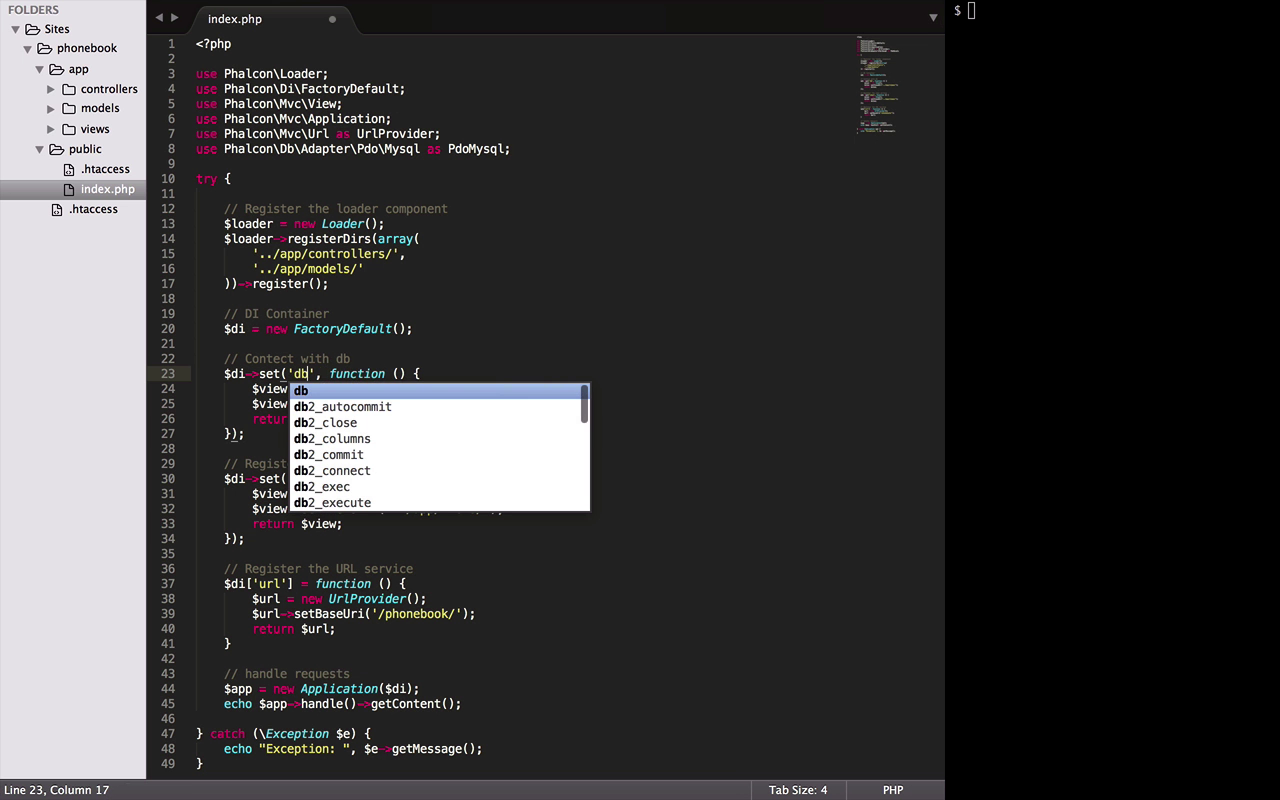Click the phonebook folder icon
Screen dimensions: 1280x800
[x=45, y=48]
